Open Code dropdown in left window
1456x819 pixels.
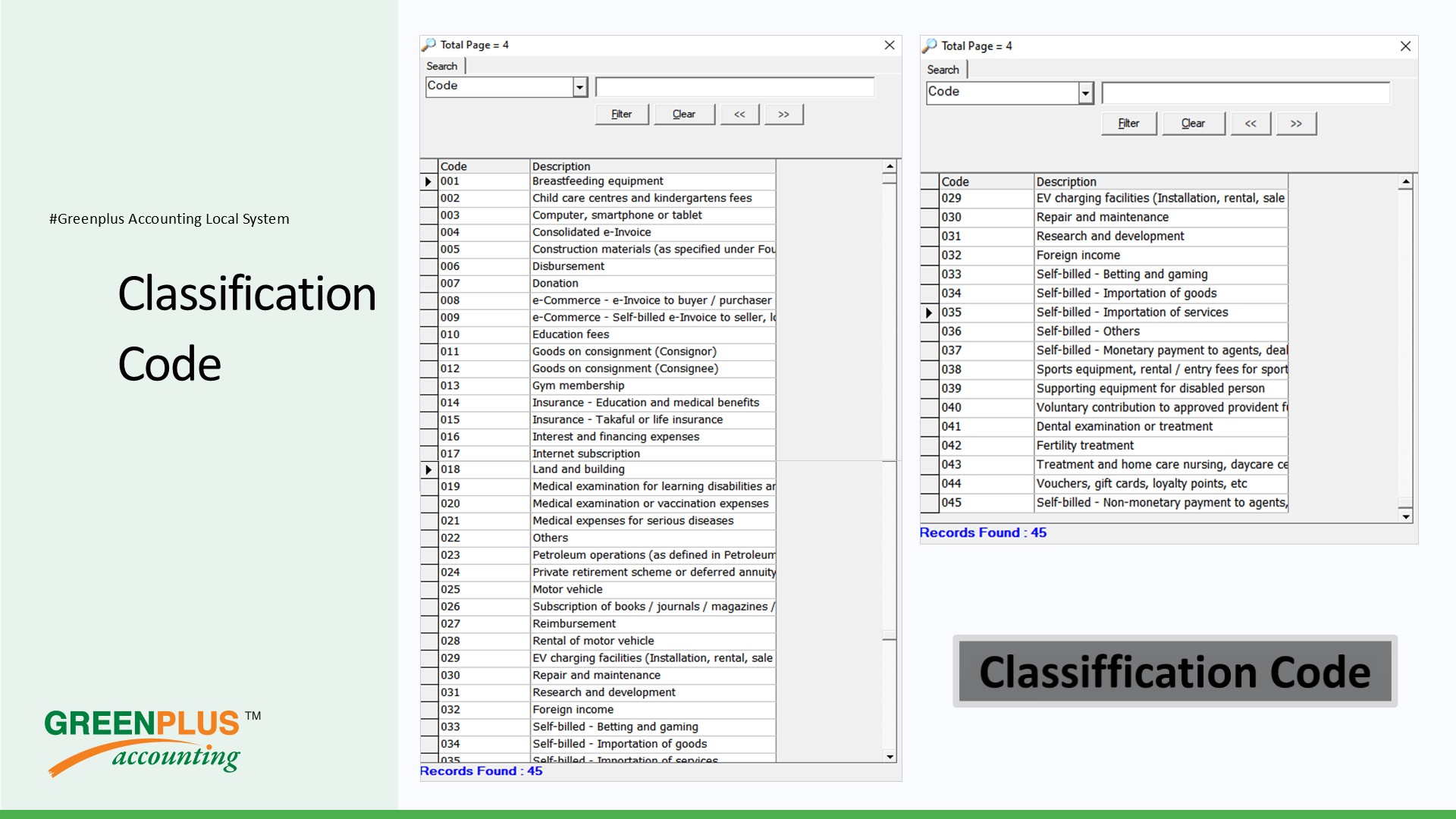click(x=580, y=87)
